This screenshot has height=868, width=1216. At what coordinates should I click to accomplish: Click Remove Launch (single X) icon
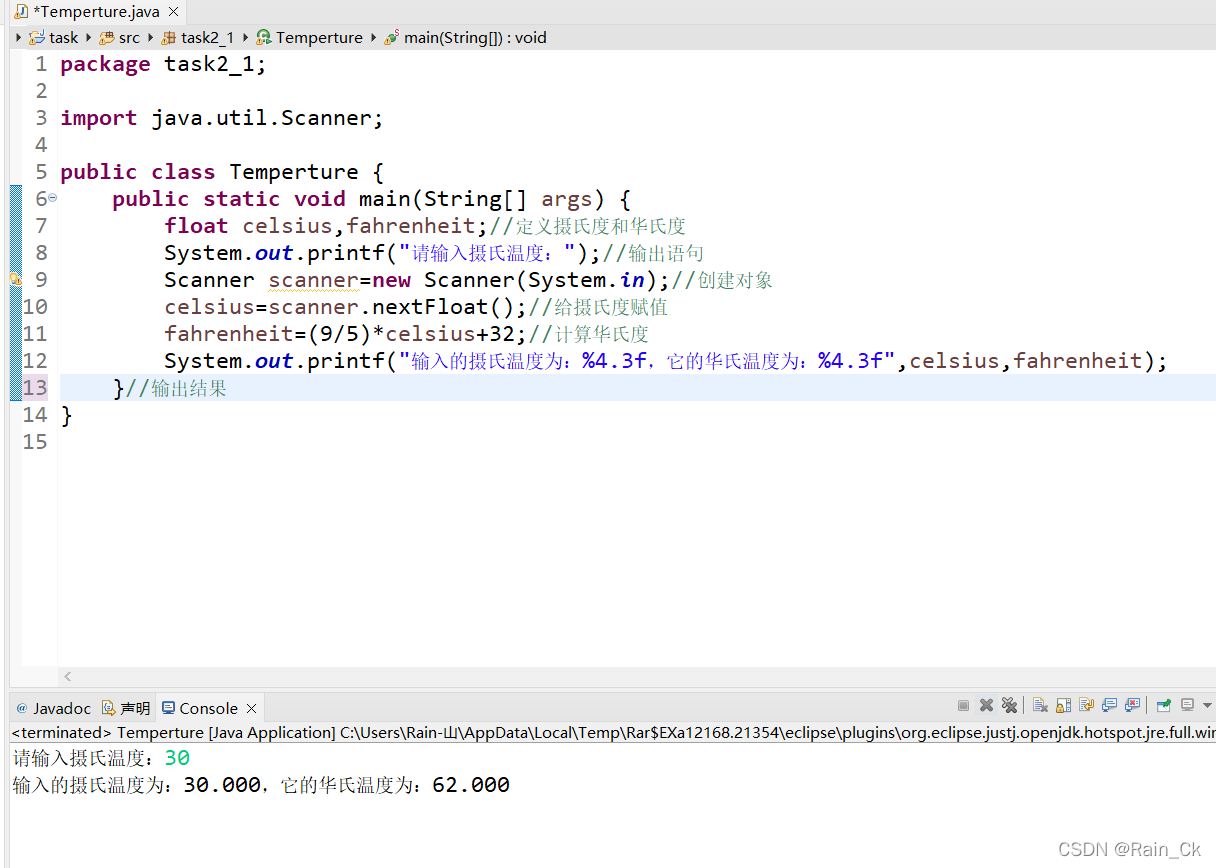(986, 705)
